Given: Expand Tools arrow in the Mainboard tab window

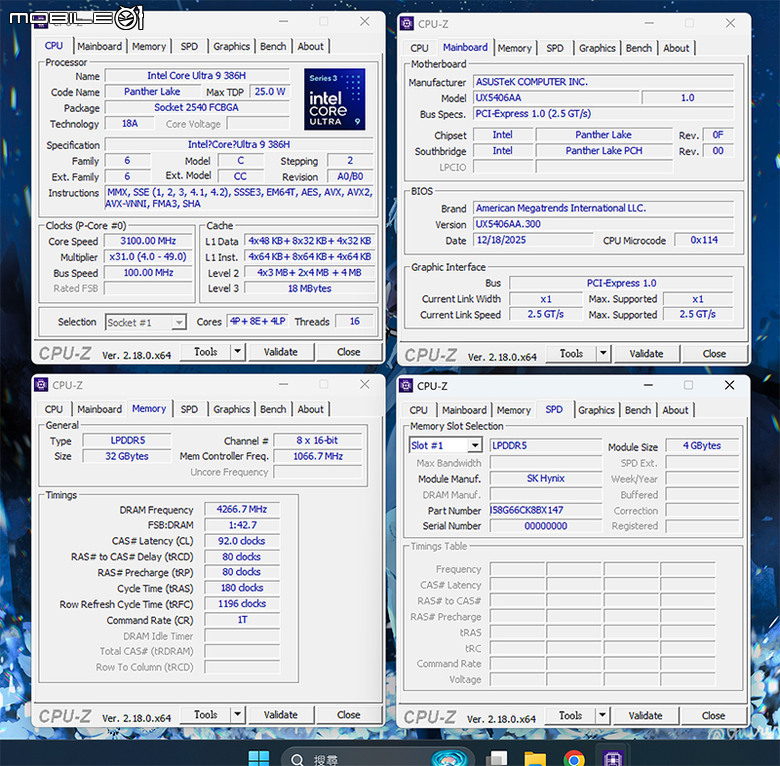Looking at the screenshot, I should 603,354.
